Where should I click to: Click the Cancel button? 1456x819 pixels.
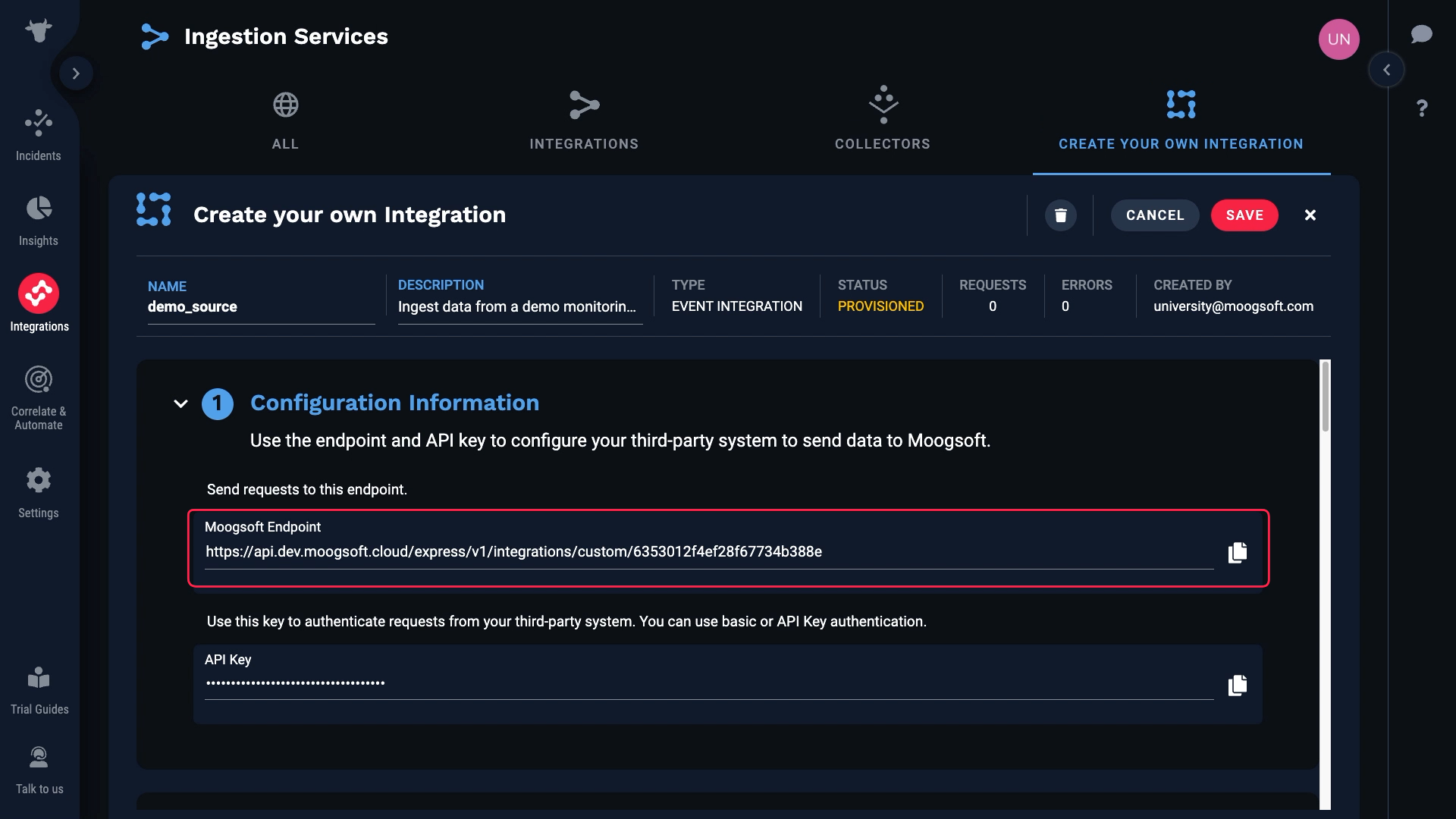click(1155, 215)
